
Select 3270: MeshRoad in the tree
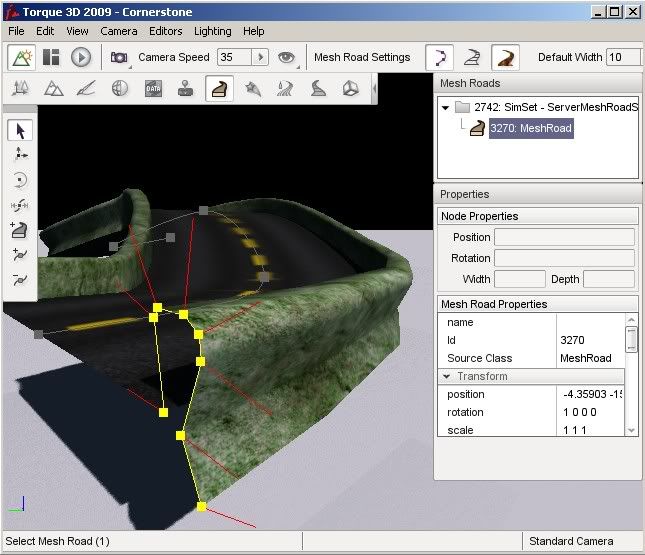pos(530,128)
